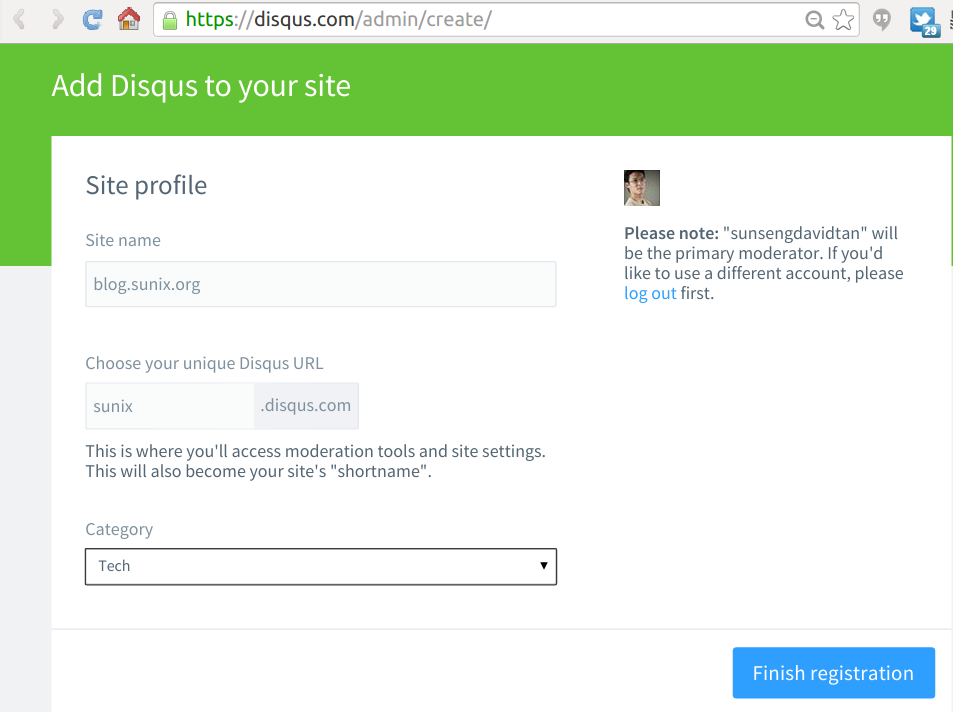953x712 pixels.
Task: Open the Twitter extension icon with badge 29
Action: [x=924, y=21]
